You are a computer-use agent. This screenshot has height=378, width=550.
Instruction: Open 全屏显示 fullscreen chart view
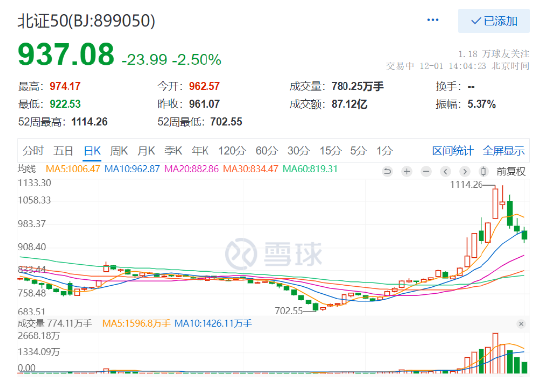tap(504, 151)
